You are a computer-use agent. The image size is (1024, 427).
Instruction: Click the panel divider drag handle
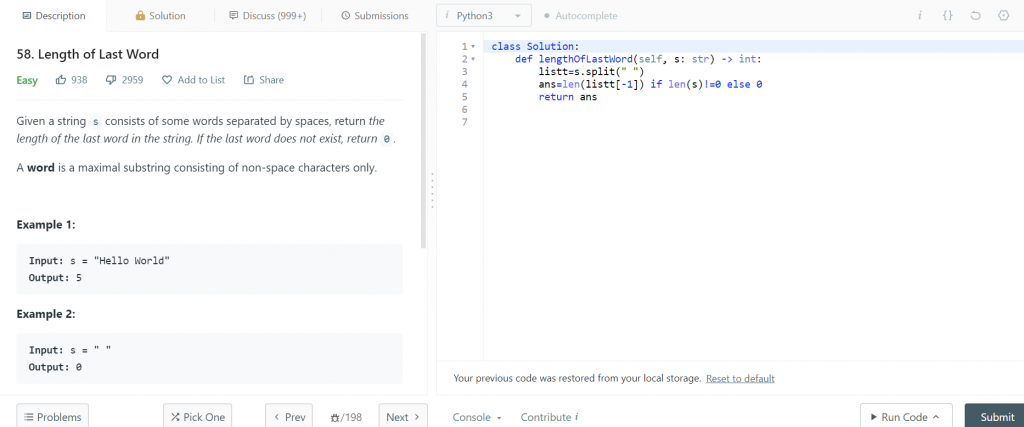coord(432,191)
